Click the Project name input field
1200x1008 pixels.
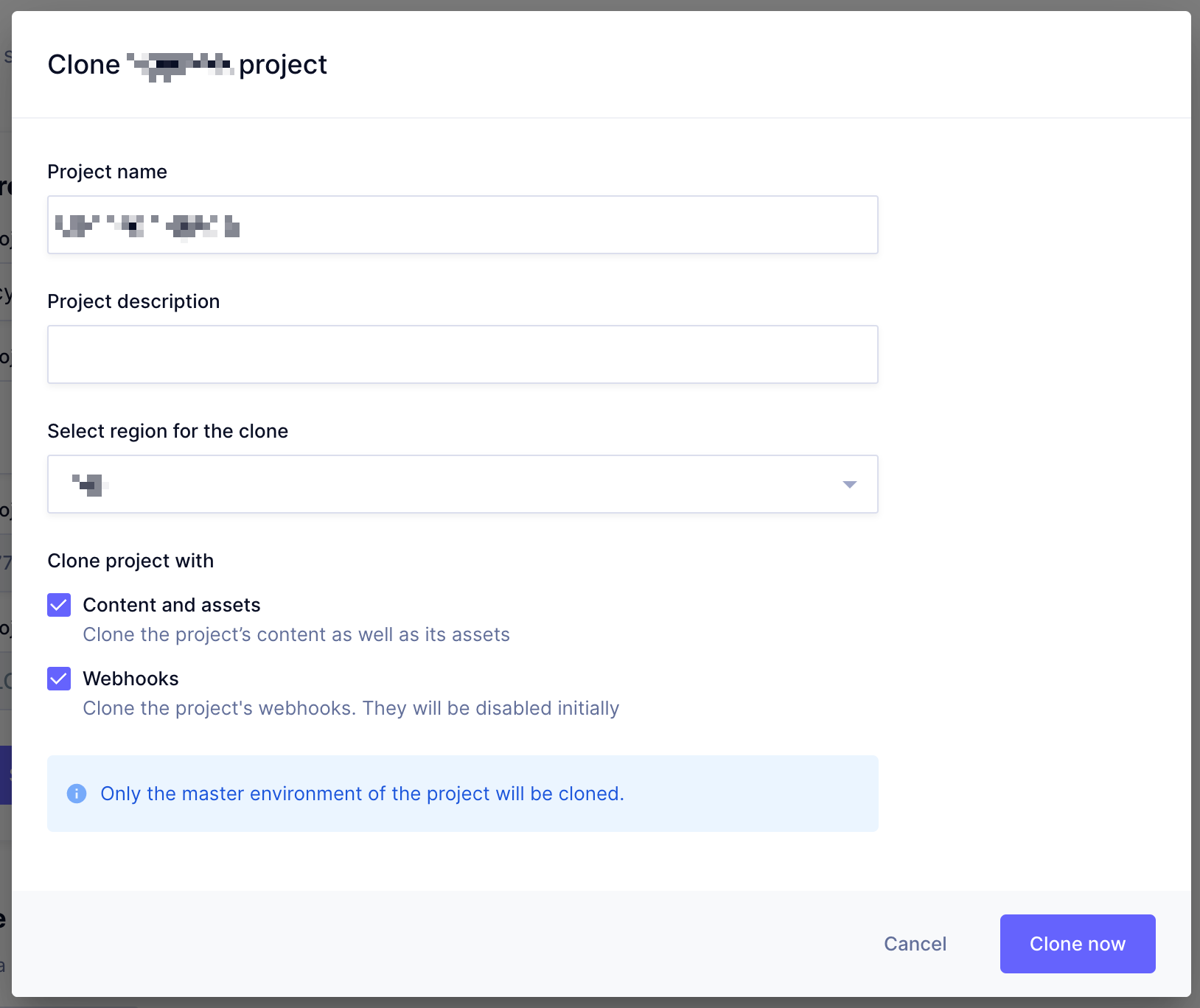click(462, 225)
